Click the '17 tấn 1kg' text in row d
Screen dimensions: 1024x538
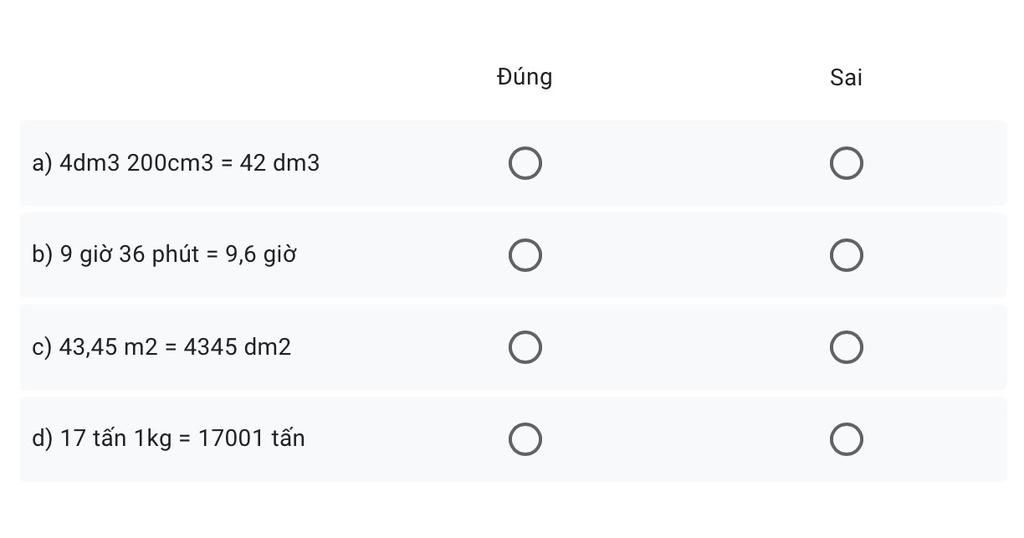coord(116,438)
